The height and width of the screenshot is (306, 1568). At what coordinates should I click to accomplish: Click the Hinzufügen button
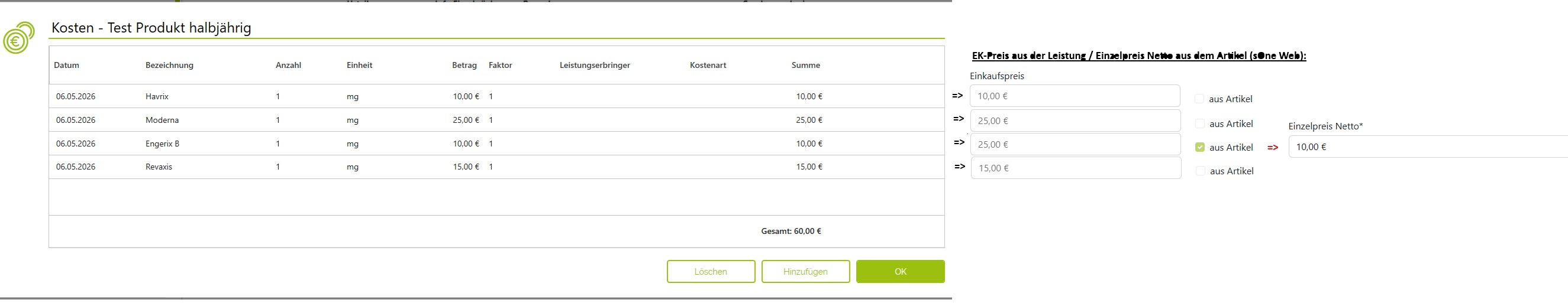805,271
